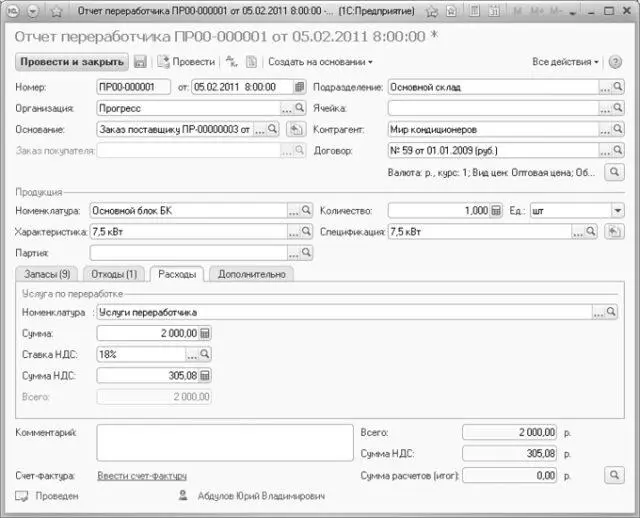The image size is (640, 518).
Task: Expand the Ед. unit dropdown arrow
Action: pos(618,211)
